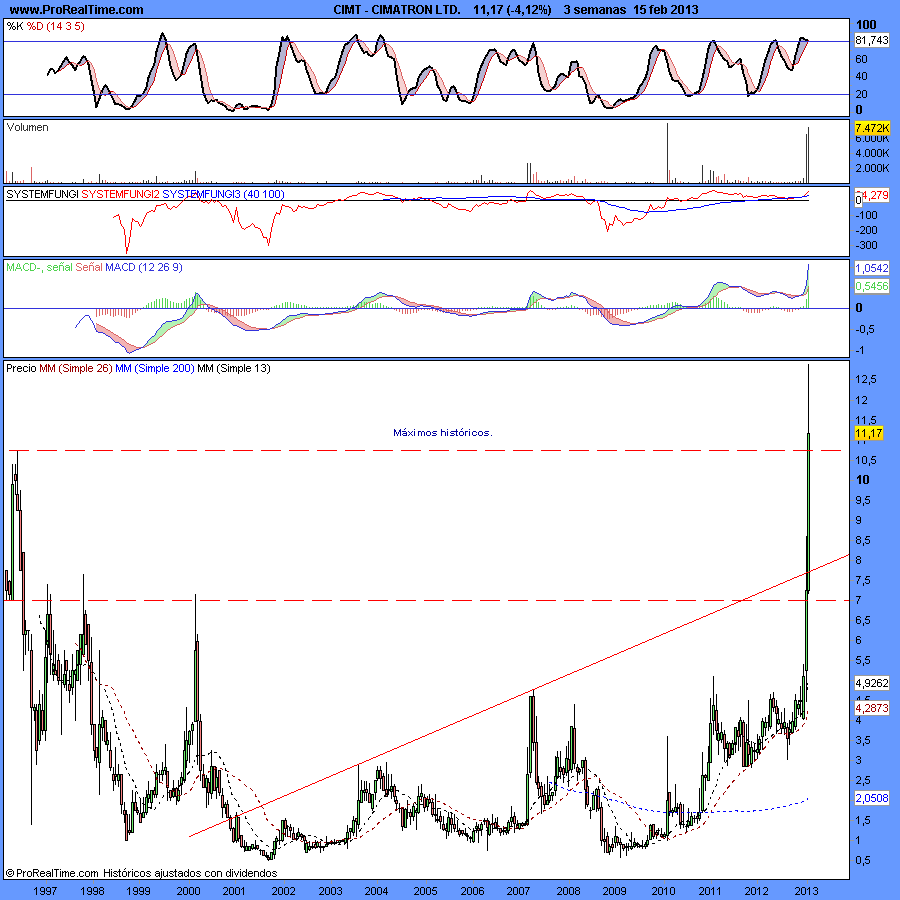Click the red 'Señal' MACD label
This screenshot has height=900, width=900.
pos(89,267)
